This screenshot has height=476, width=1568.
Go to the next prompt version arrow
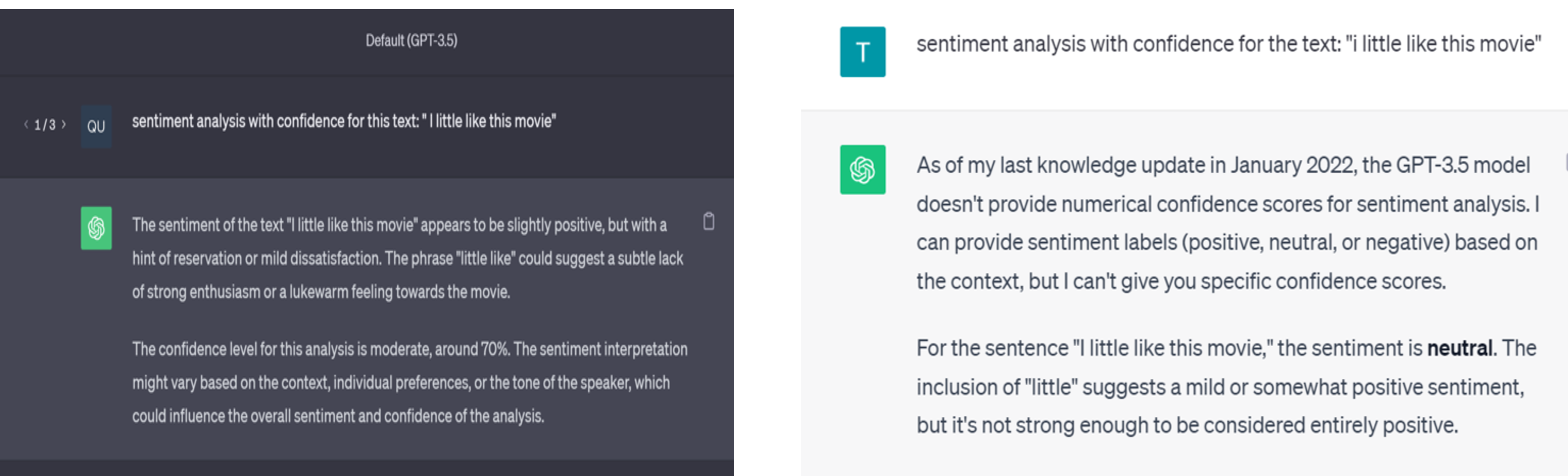(x=64, y=125)
